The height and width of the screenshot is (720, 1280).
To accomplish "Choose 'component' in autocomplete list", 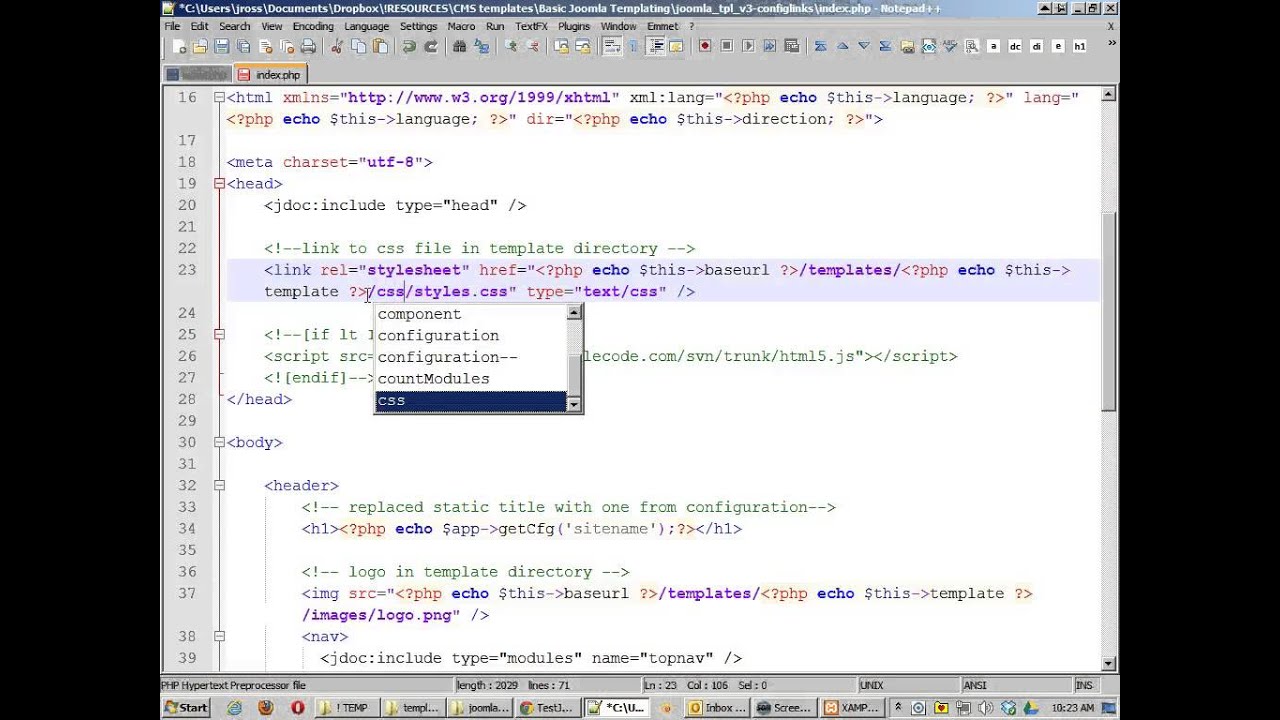I will click(470, 314).
